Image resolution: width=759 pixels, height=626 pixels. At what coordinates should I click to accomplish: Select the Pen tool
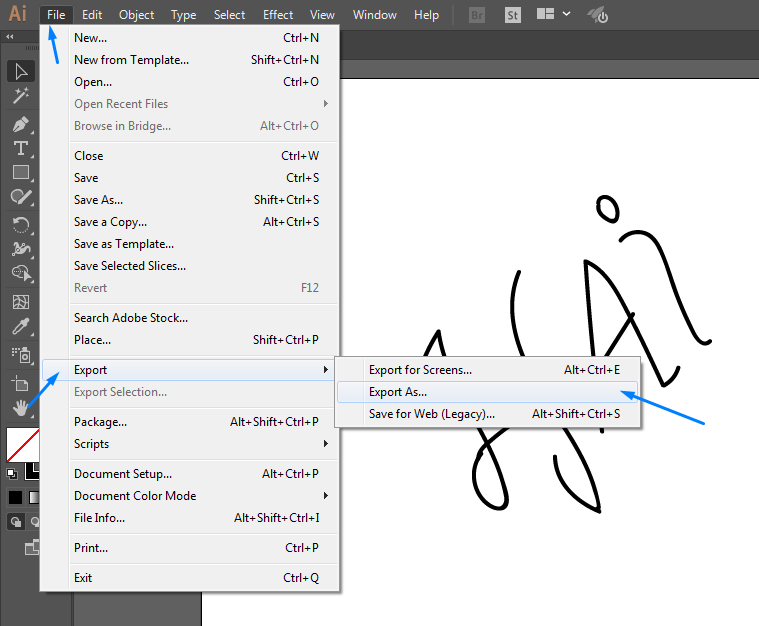click(20, 124)
